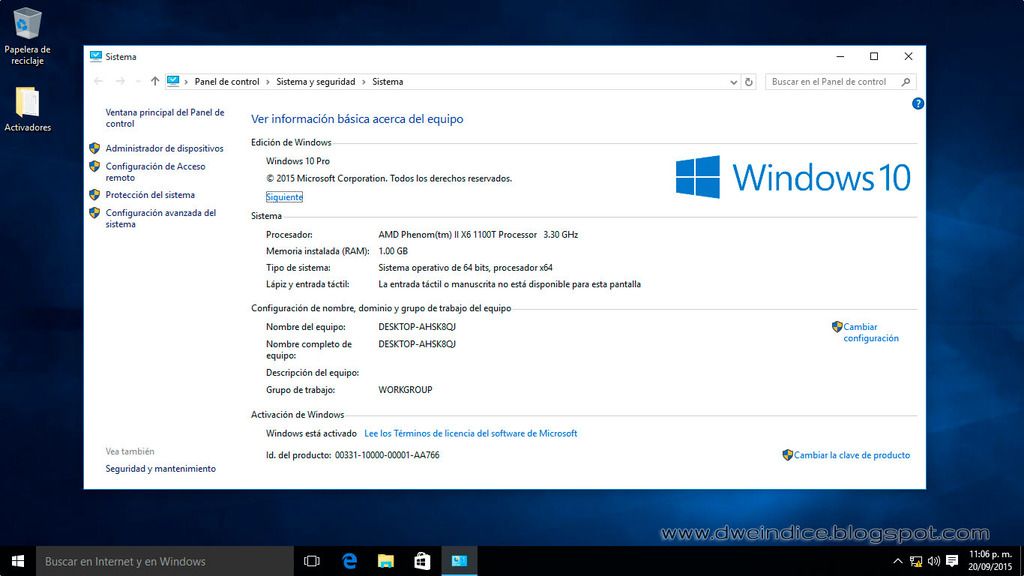Launch Microsoft Edge from the taskbar
Viewport: 1024px width, 576px height.
(350, 561)
